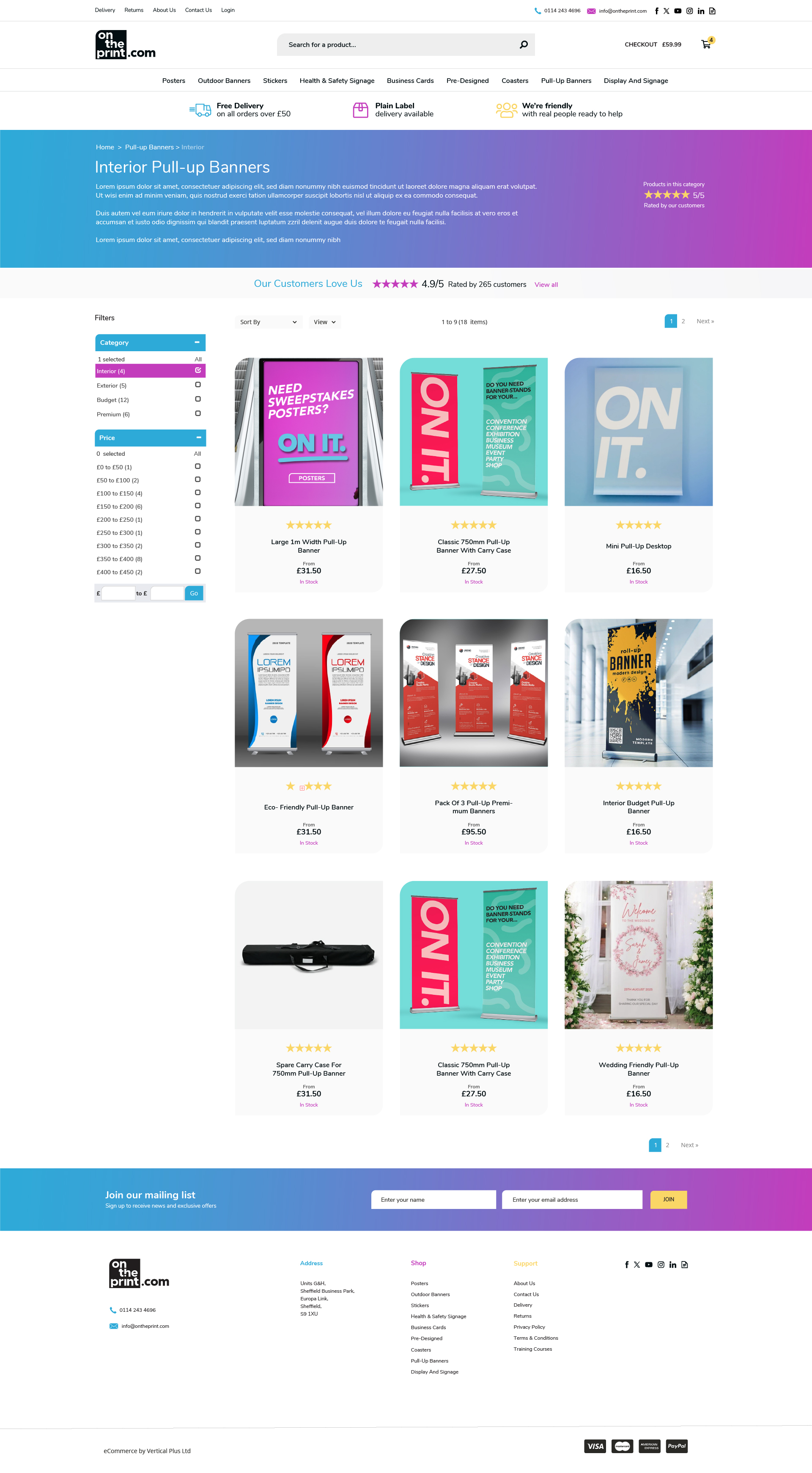Open the Instagram icon in top bar
Viewport: 812px width, 1473px height.
pos(690,11)
